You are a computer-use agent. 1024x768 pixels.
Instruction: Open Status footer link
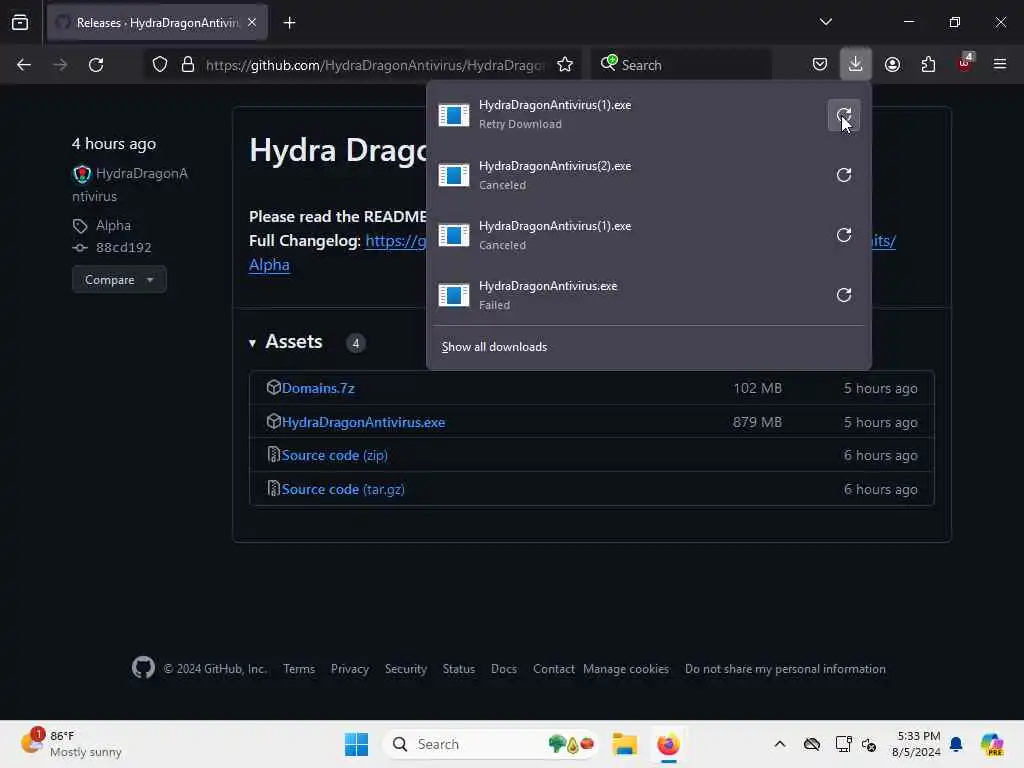point(458,669)
